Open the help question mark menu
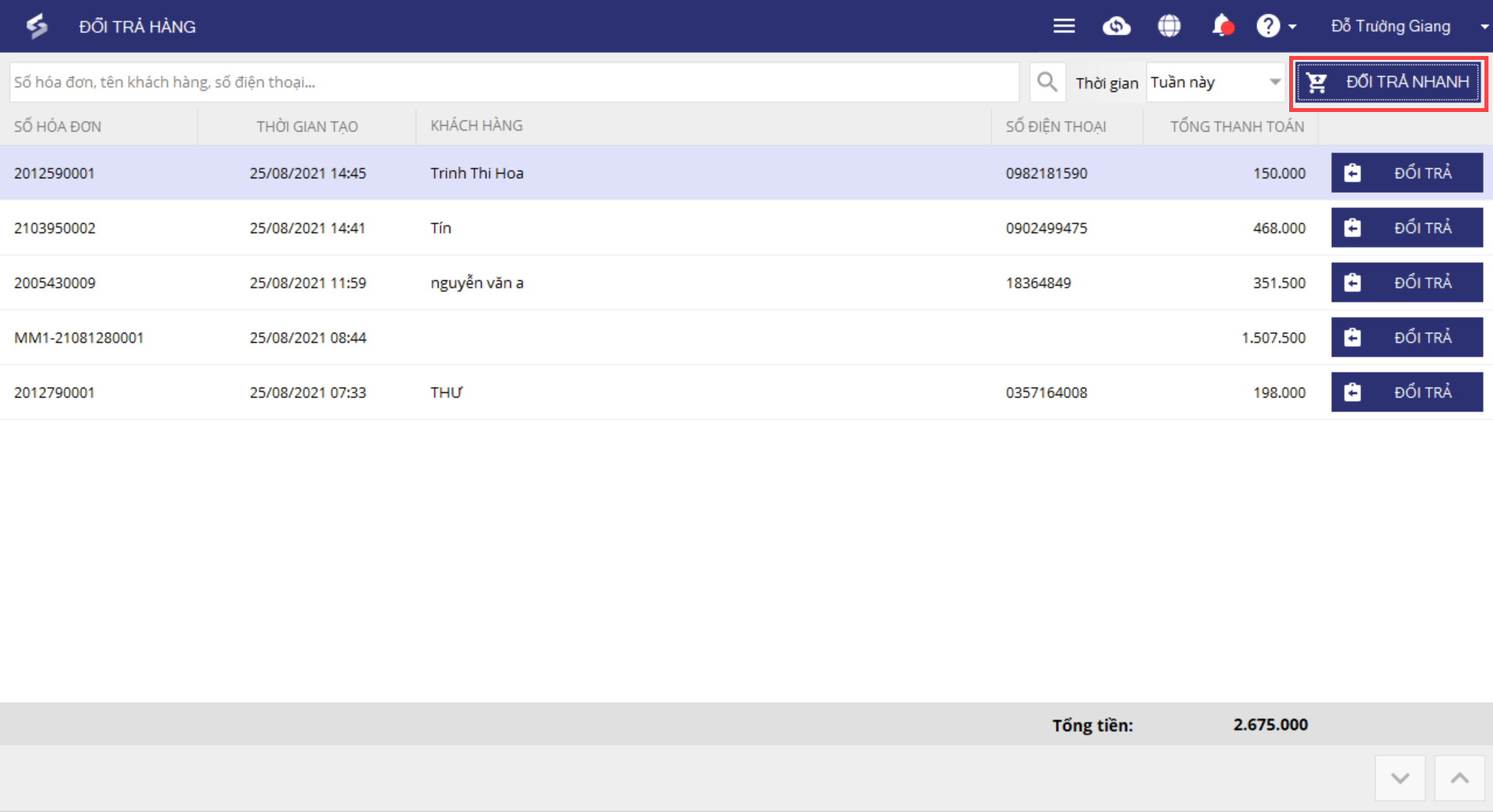The image size is (1493, 812). point(1275,26)
